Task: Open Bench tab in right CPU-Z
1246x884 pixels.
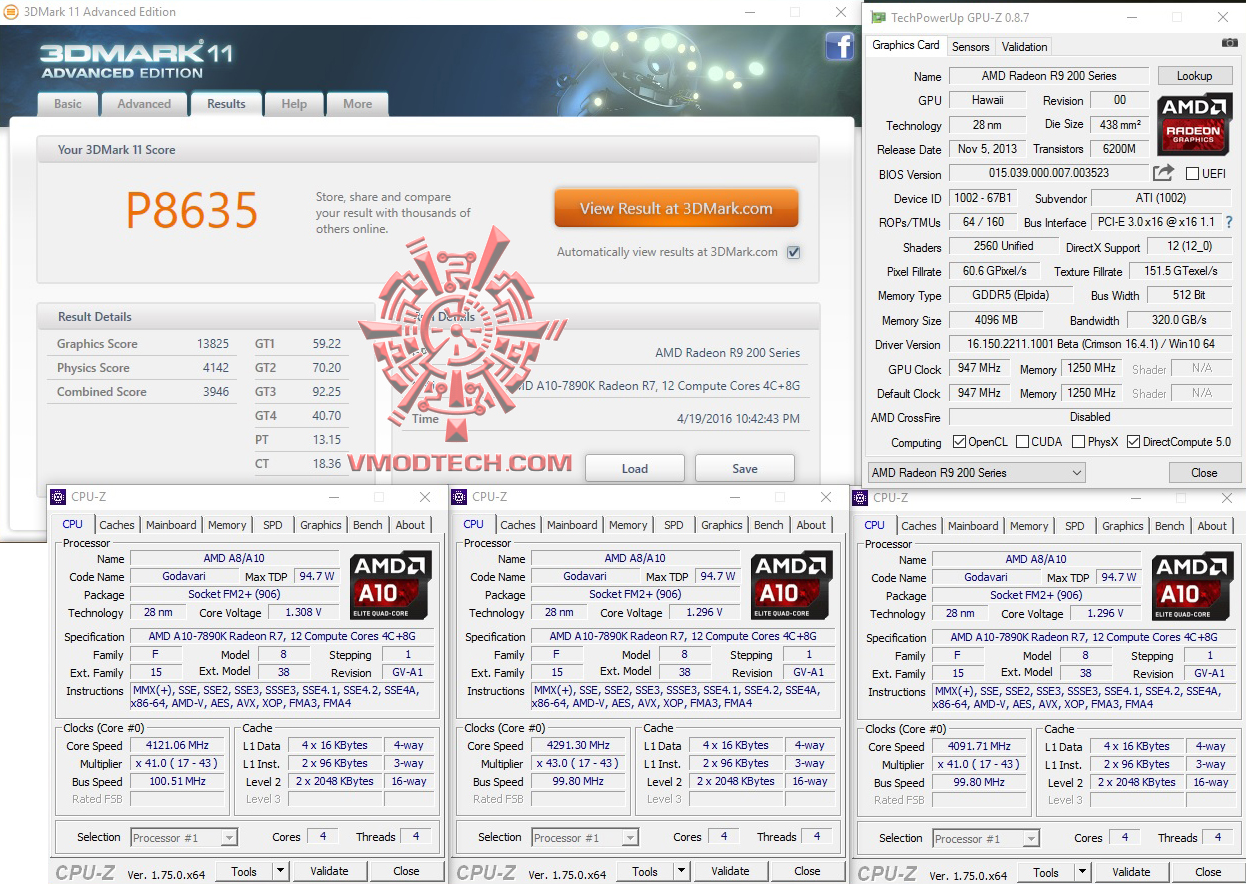Action: [1170, 526]
